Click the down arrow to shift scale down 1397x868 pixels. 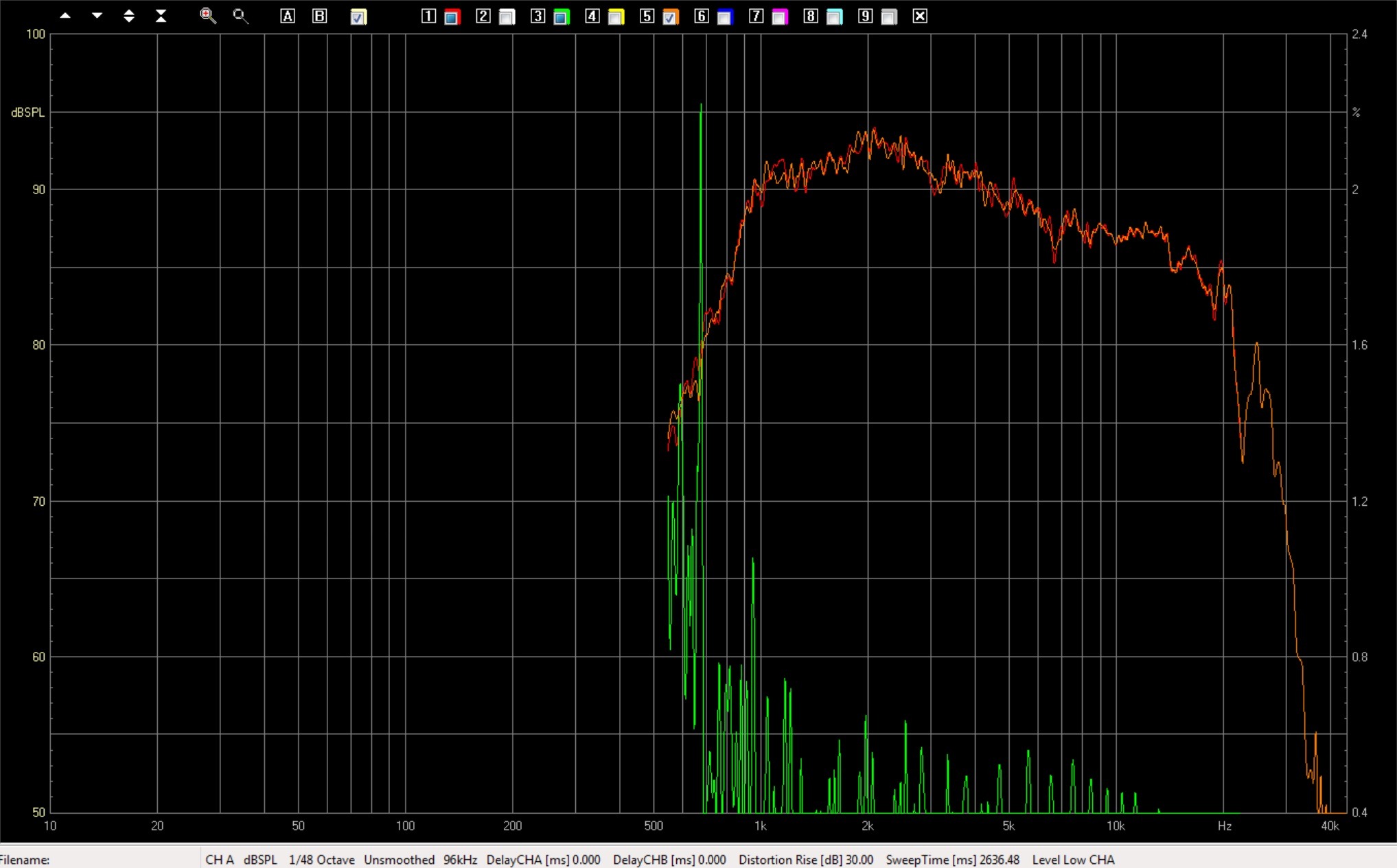coord(97,16)
